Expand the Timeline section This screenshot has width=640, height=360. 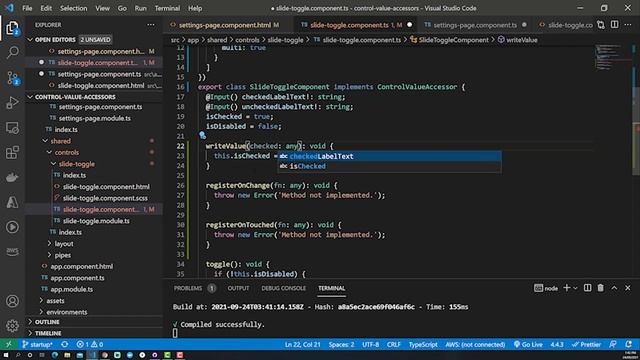pos(30,333)
